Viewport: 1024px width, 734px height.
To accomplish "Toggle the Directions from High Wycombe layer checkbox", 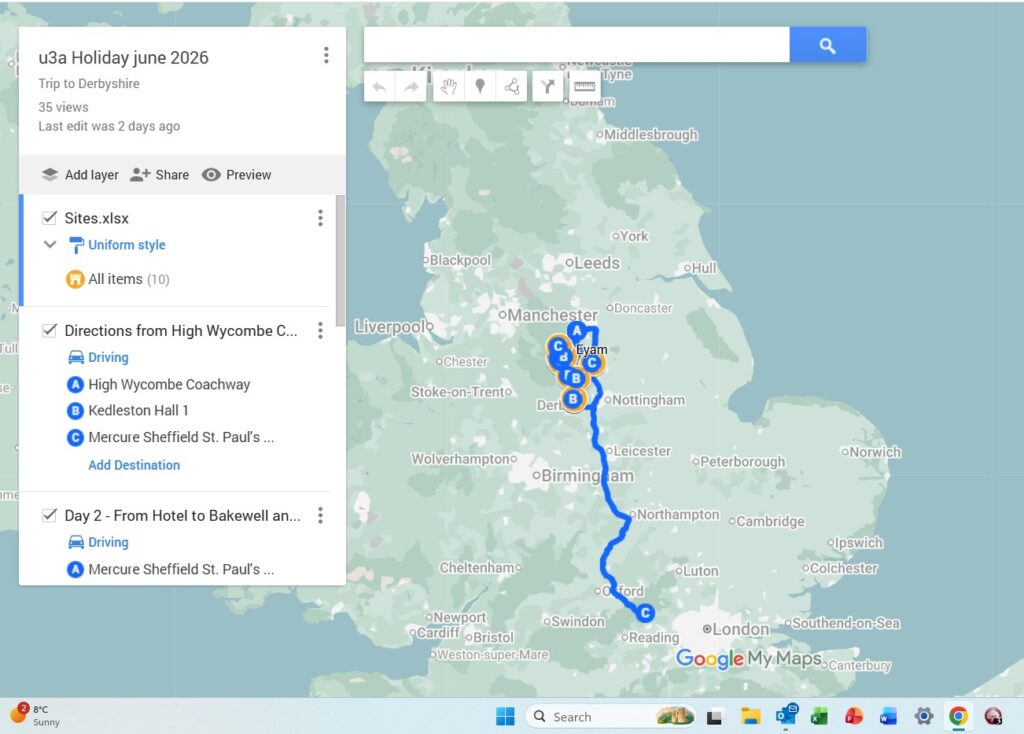I will pyautogui.click(x=49, y=330).
